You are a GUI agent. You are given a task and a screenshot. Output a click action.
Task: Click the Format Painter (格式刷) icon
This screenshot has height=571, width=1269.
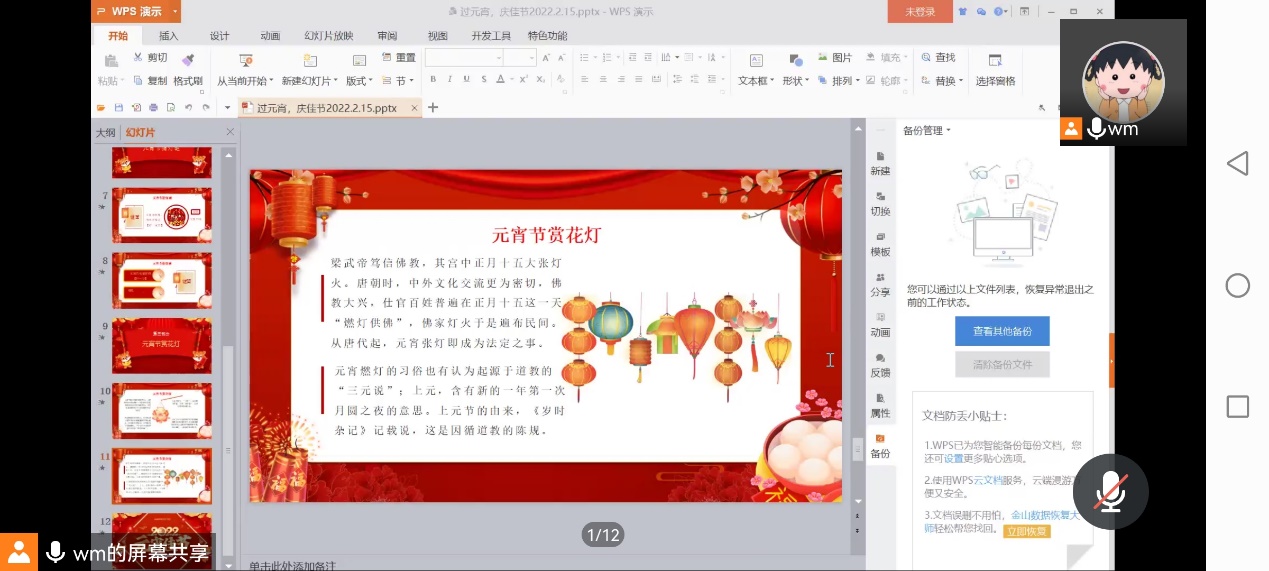[188, 60]
